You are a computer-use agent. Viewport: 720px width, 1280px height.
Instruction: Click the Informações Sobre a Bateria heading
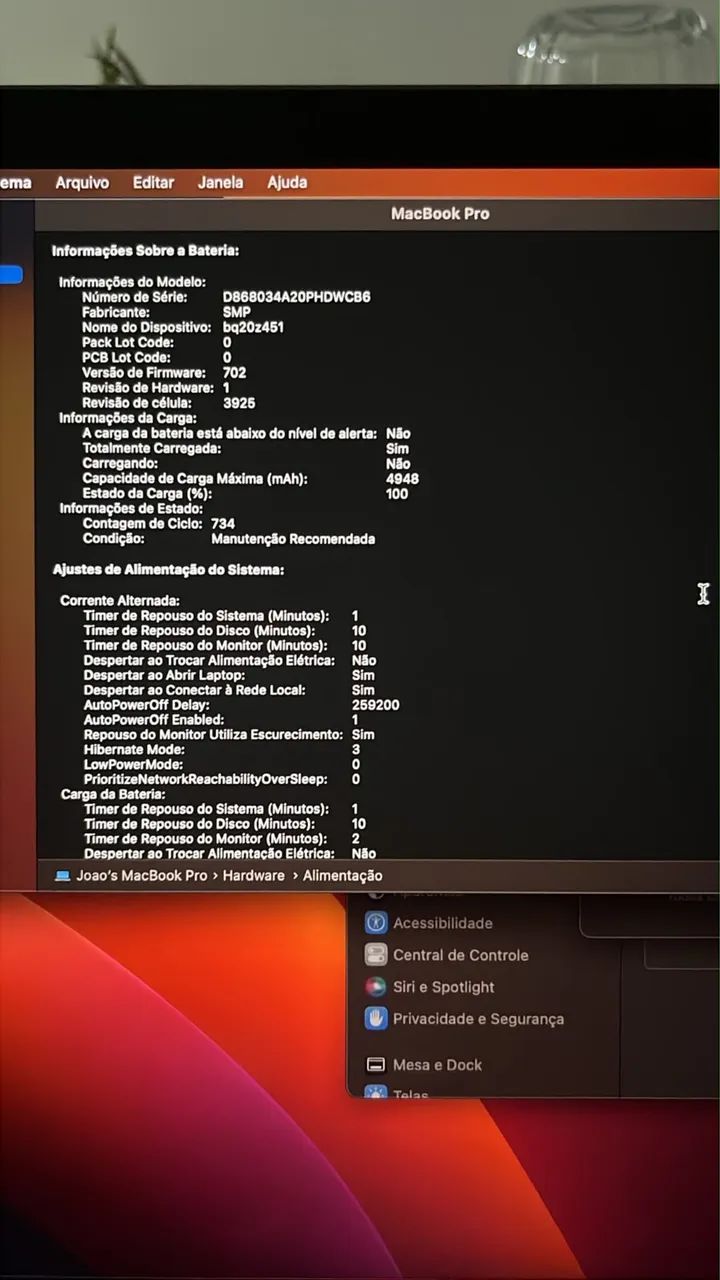tap(146, 251)
